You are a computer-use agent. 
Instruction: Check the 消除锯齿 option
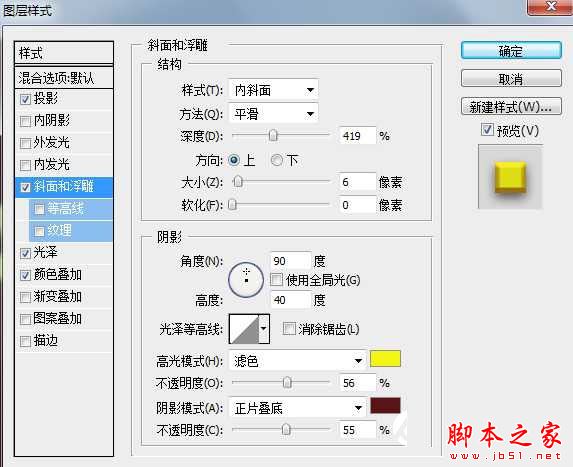[x=289, y=329]
